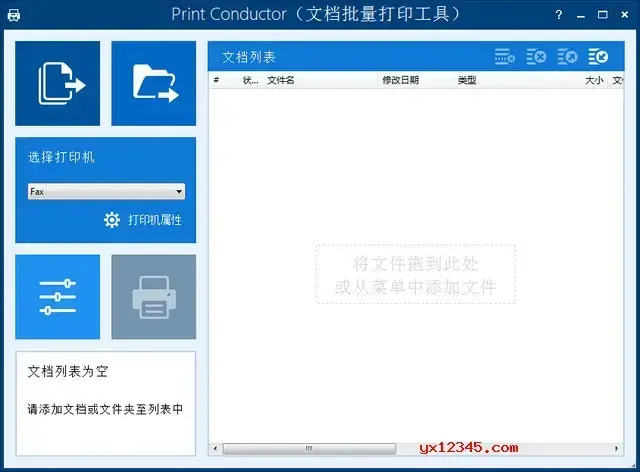Click the grayed Start Printing printer tile
The height and width of the screenshot is (472, 640).
click(154, 297)
